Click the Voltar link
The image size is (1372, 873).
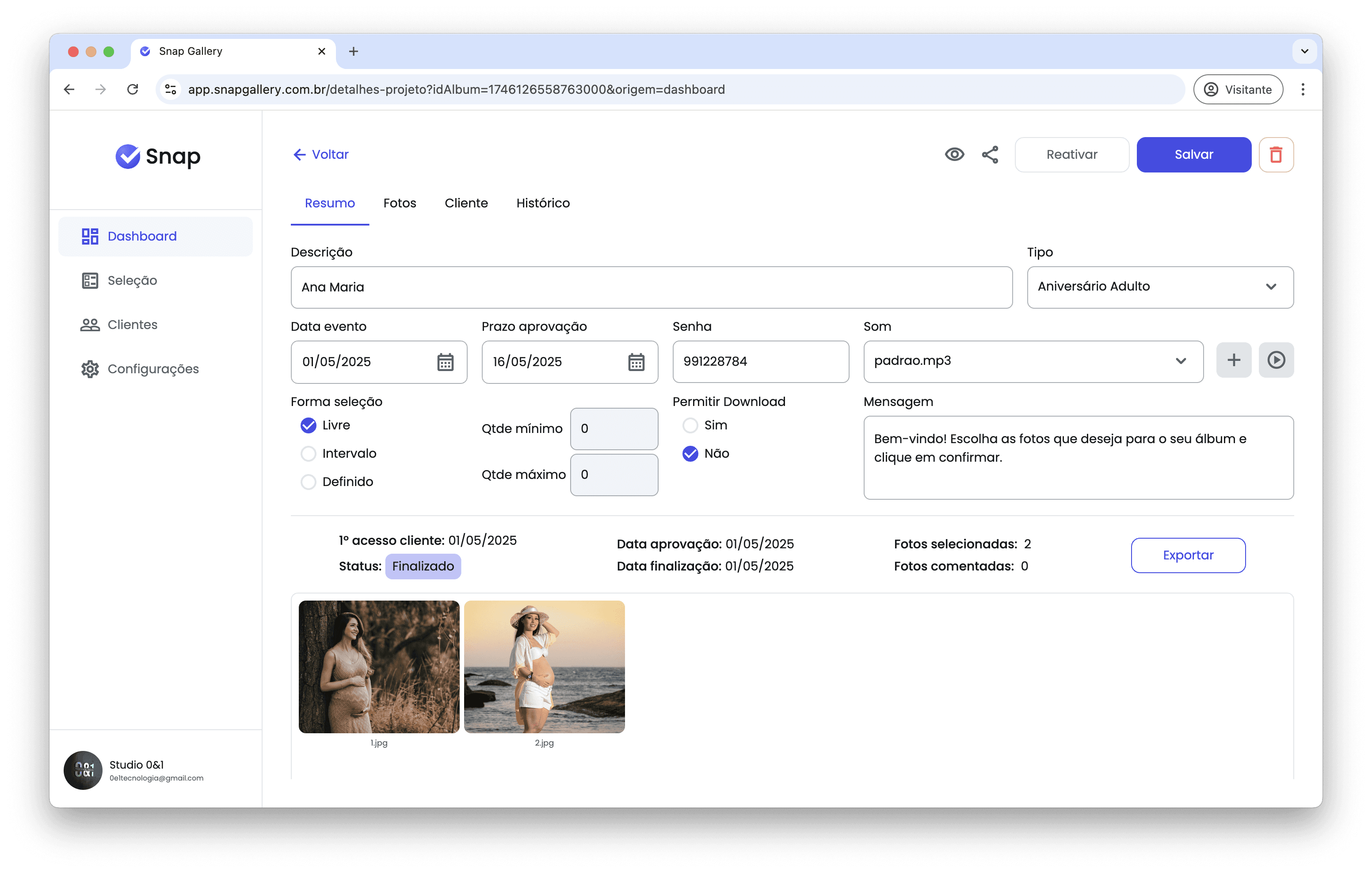tap(321, 154)
